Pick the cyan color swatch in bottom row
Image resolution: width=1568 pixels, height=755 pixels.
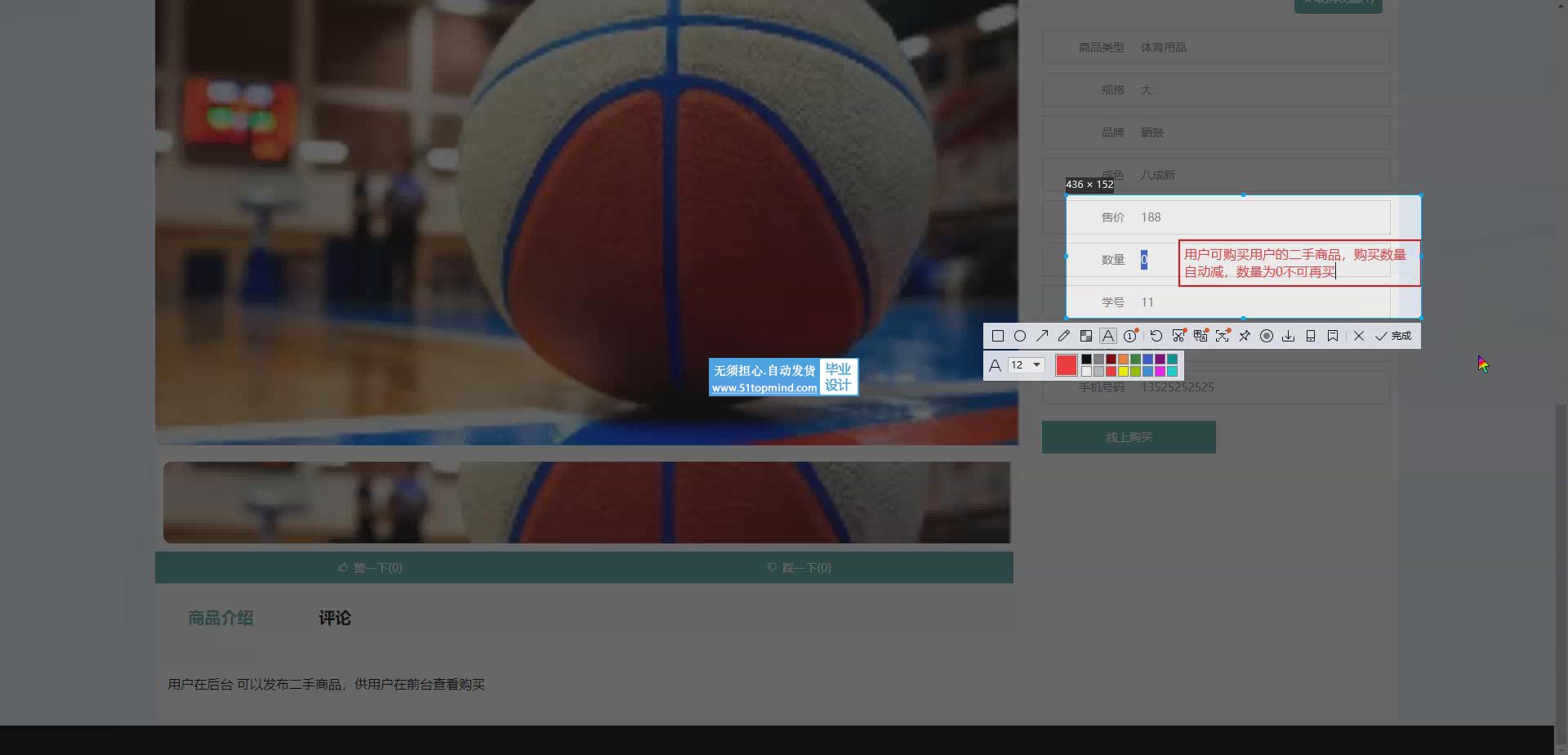coord(1172,372)
